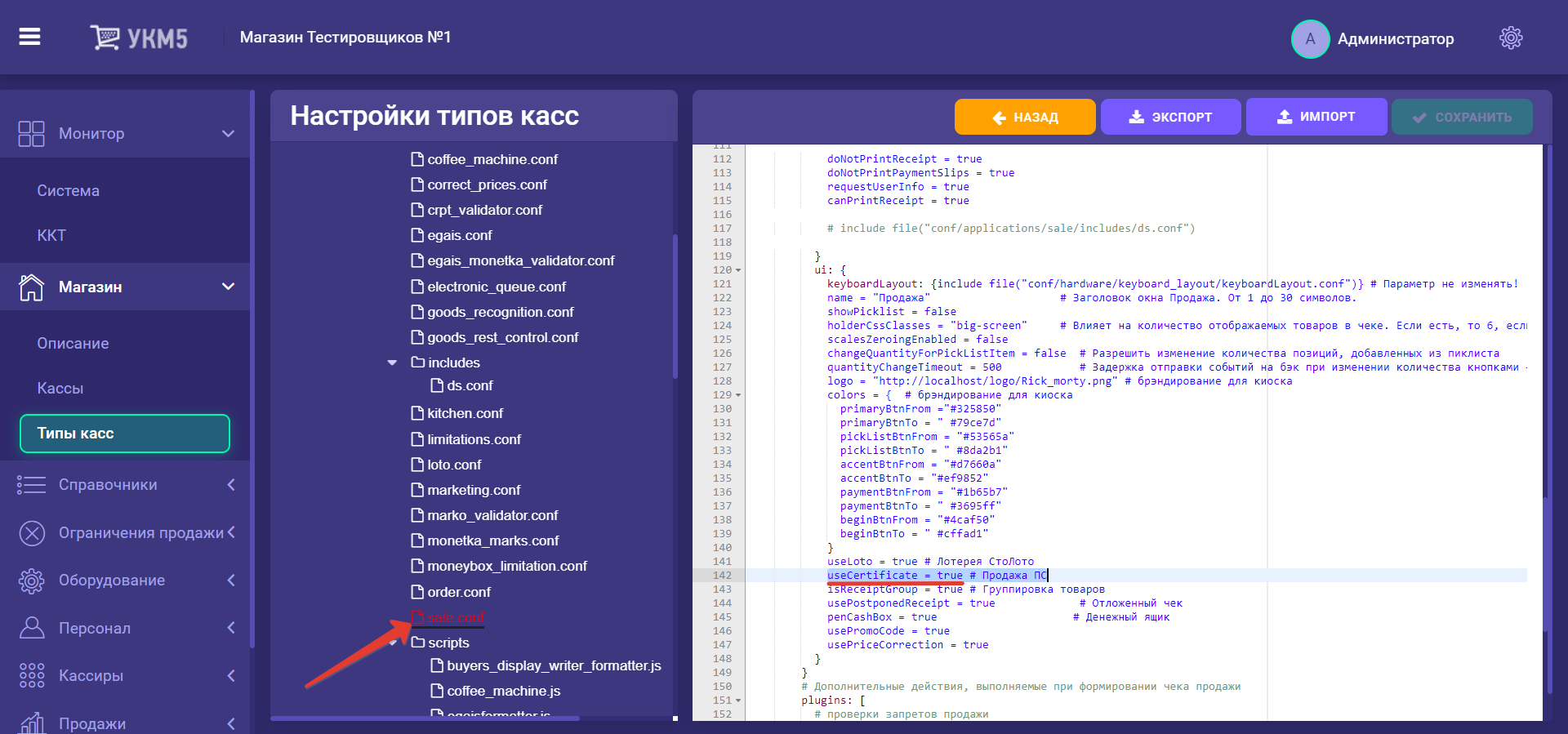Click the Справочники list icon
Image resolution: width=1568 pixels, height=734 pixels.
(31, 485)
